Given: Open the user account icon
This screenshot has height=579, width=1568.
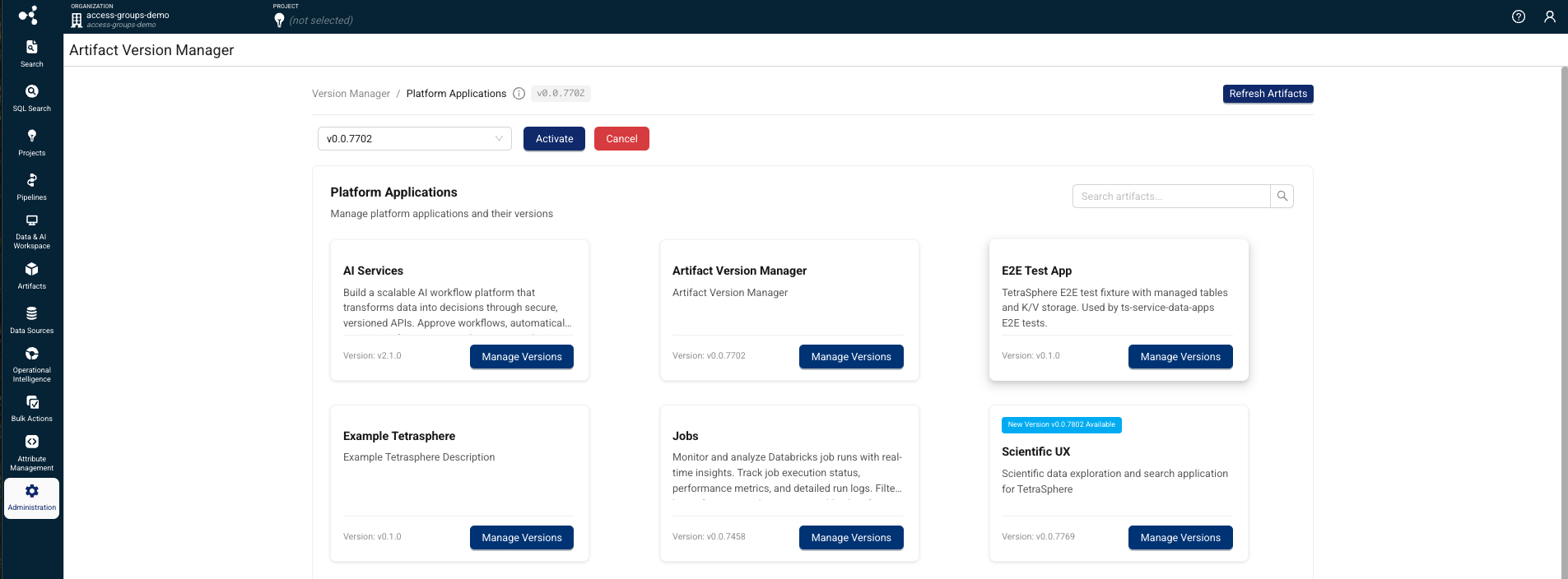Looking at the screenshot, I should [x=1550, y=16].
